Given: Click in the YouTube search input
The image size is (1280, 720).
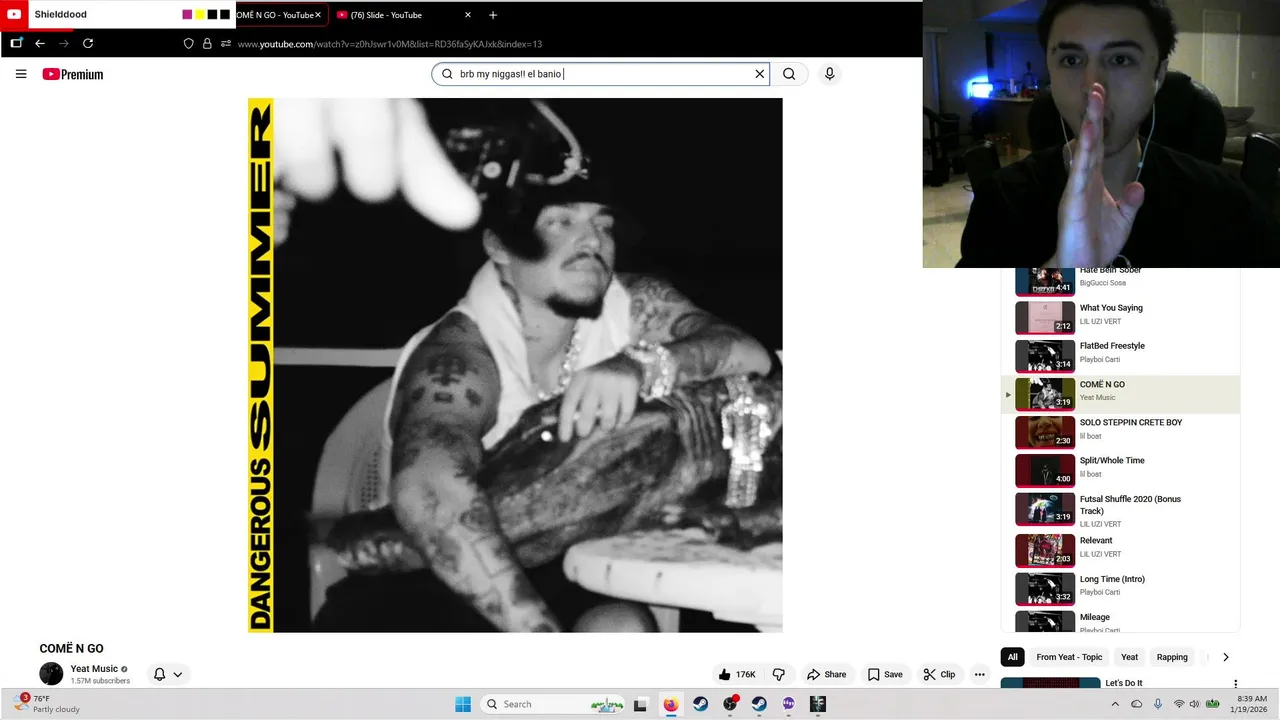Looking at the screenshot, I should click(x=600, y=74).
